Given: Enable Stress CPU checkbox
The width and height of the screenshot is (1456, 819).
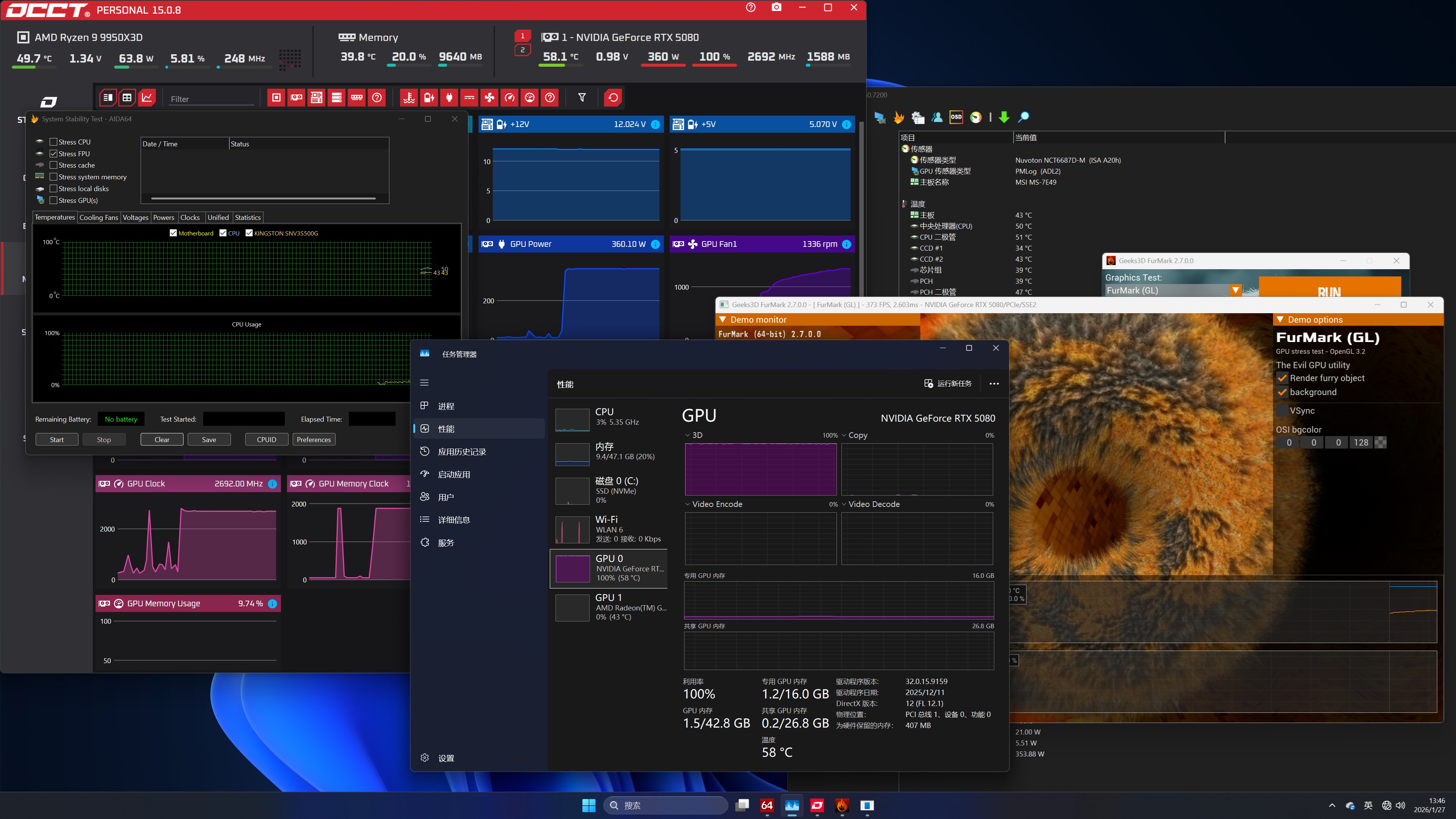Looking at the screenshot, I should point(54,142).
